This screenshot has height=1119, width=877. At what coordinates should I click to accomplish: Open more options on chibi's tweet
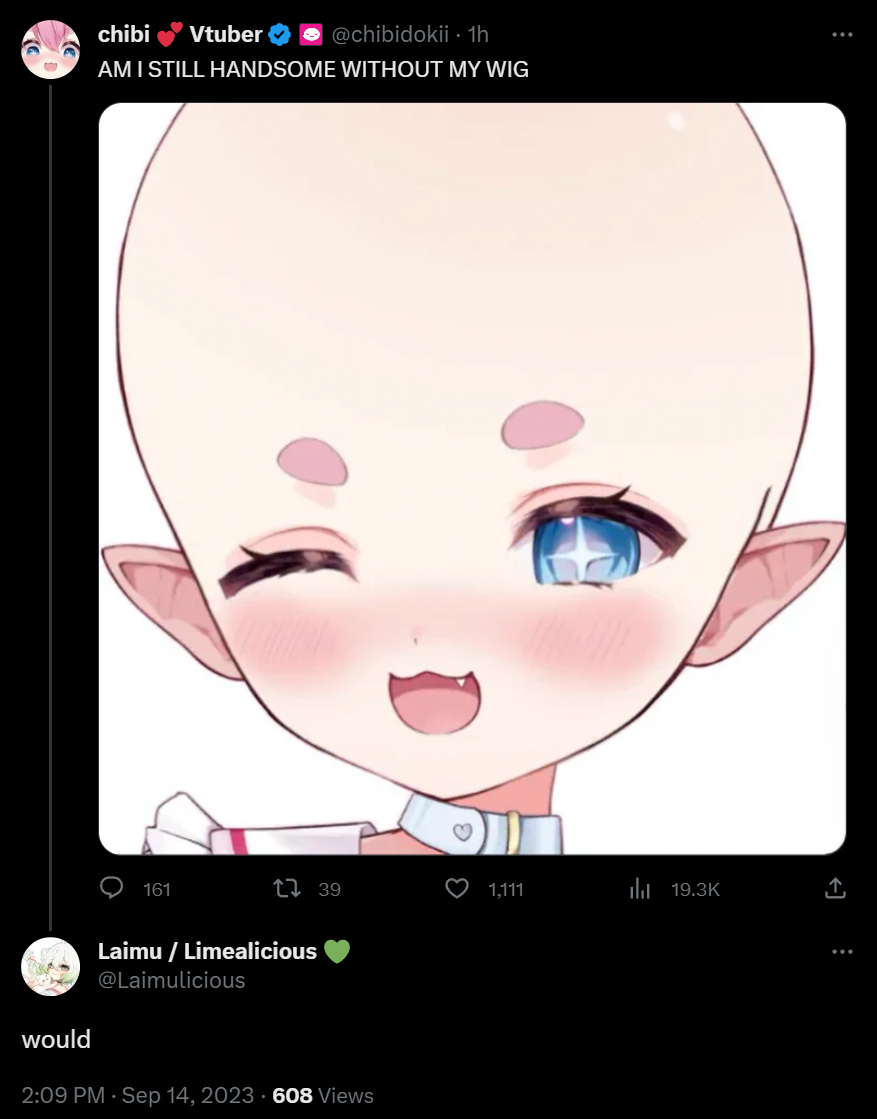pos(842,34)
